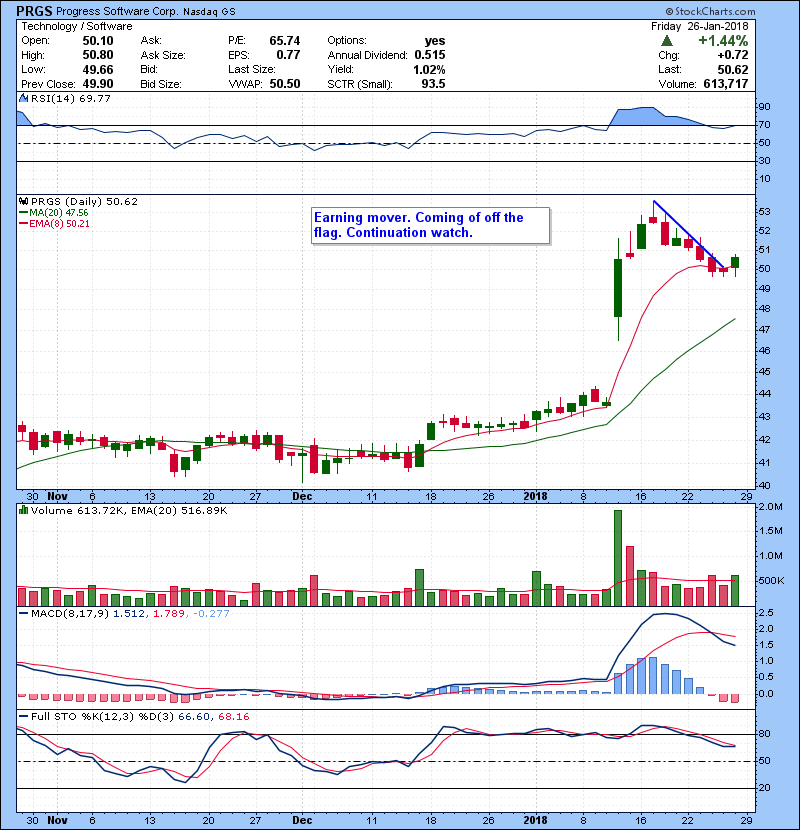Click the MACD signal value 1.789
Viewport: 800px width, 830px height.
tap(169, 614)
